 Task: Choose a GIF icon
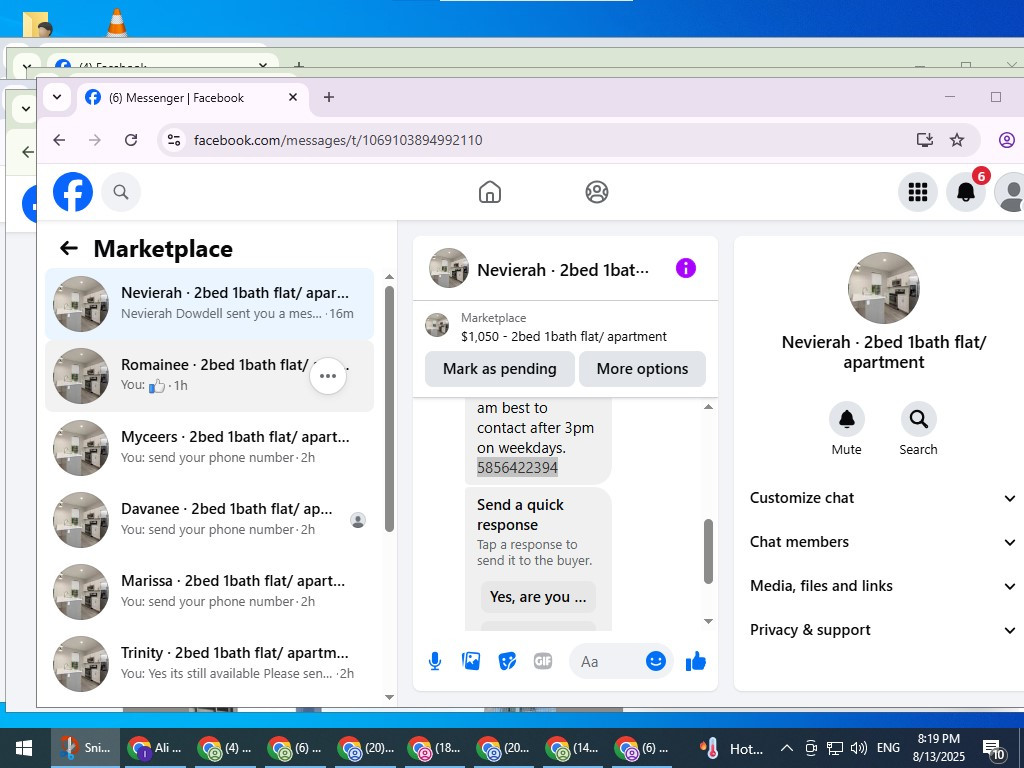(x=543, y=662)
